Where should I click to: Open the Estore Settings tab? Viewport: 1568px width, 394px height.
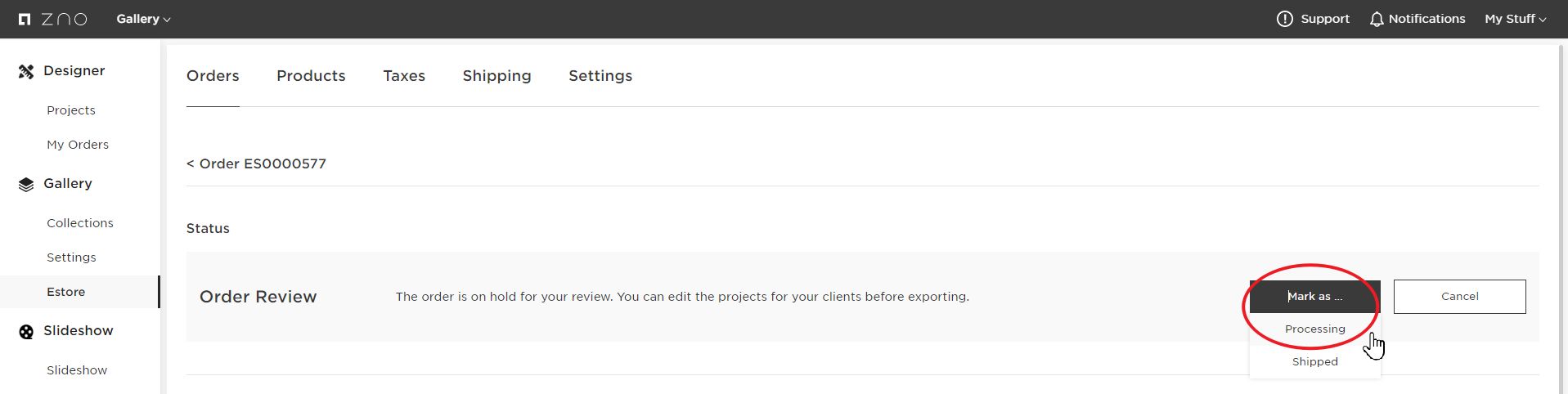(x=600, y=76)
